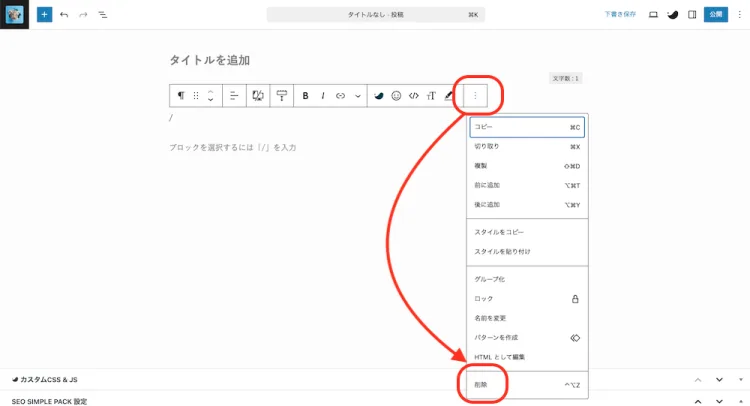Viewport: 750px width, 406px height.
Task: Choose HTML として編集 menu entry
Action: pyautogui.click(x=527, y=357)
